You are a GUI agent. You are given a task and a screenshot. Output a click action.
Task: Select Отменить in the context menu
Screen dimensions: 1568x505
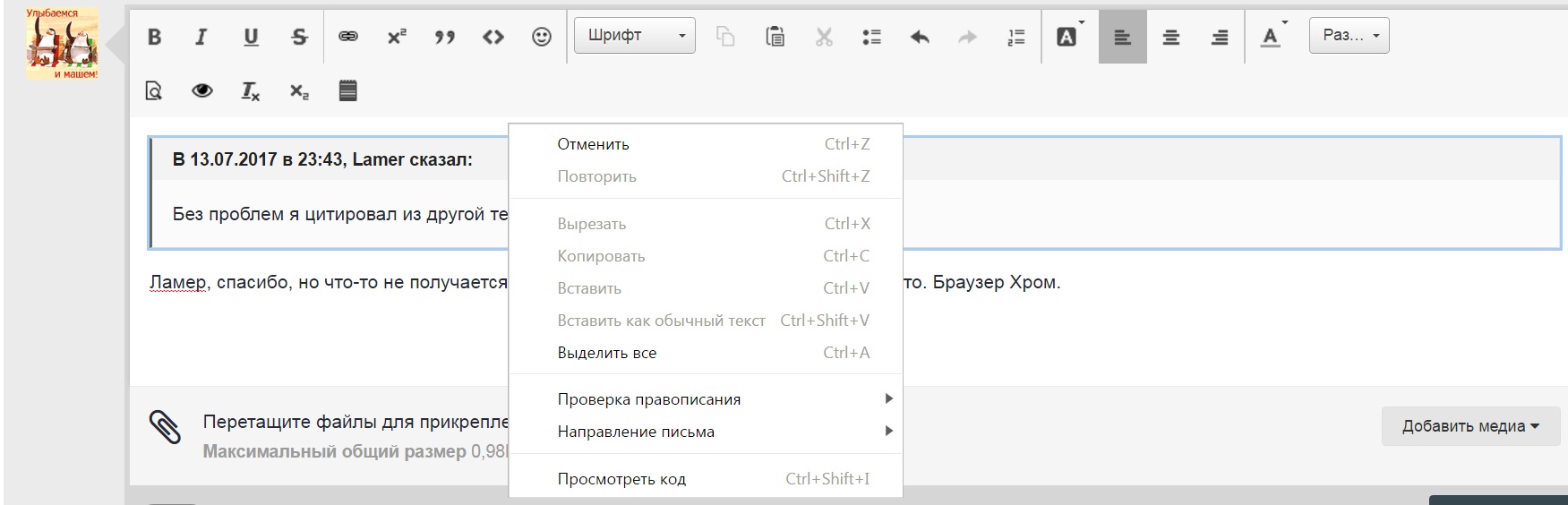(x=593, y=144)
